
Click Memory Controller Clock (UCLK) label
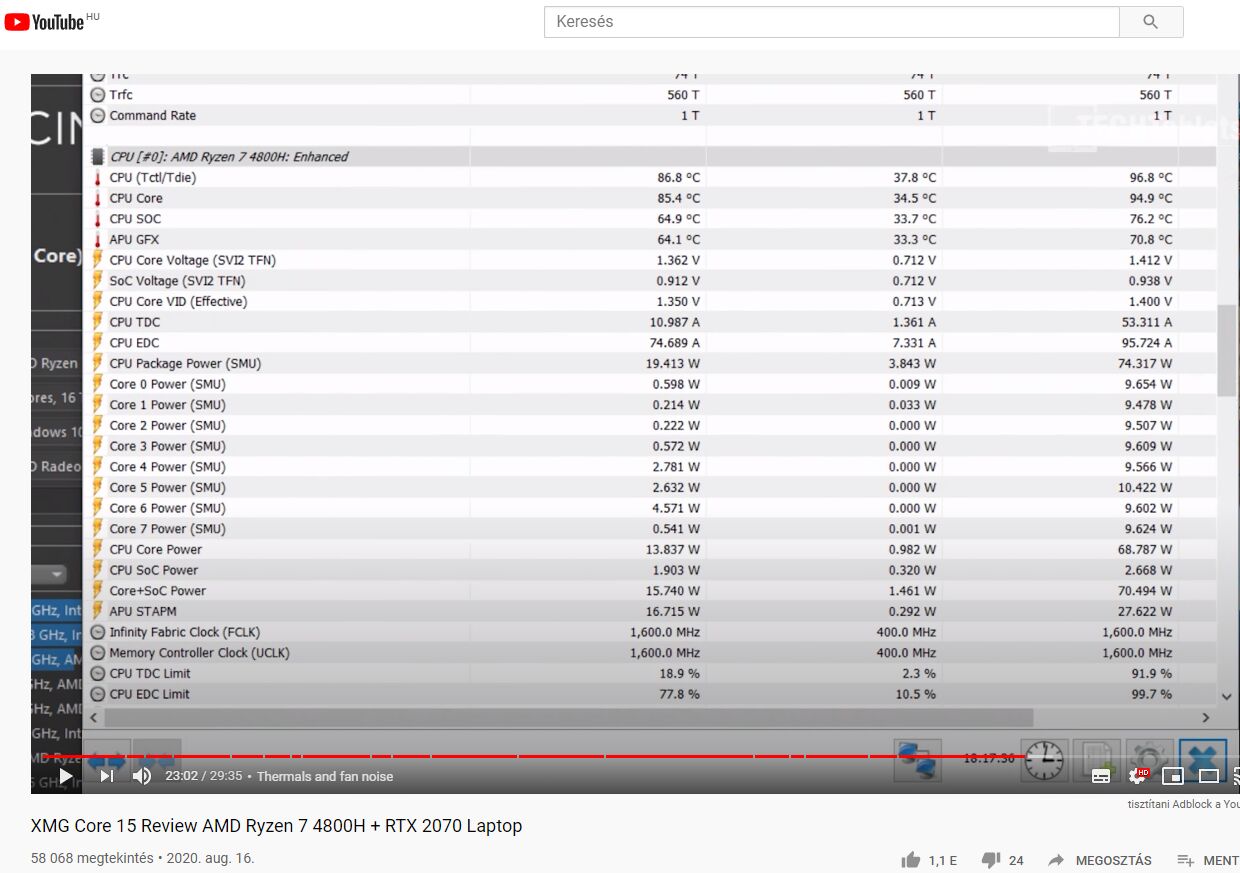coord(199,653)
